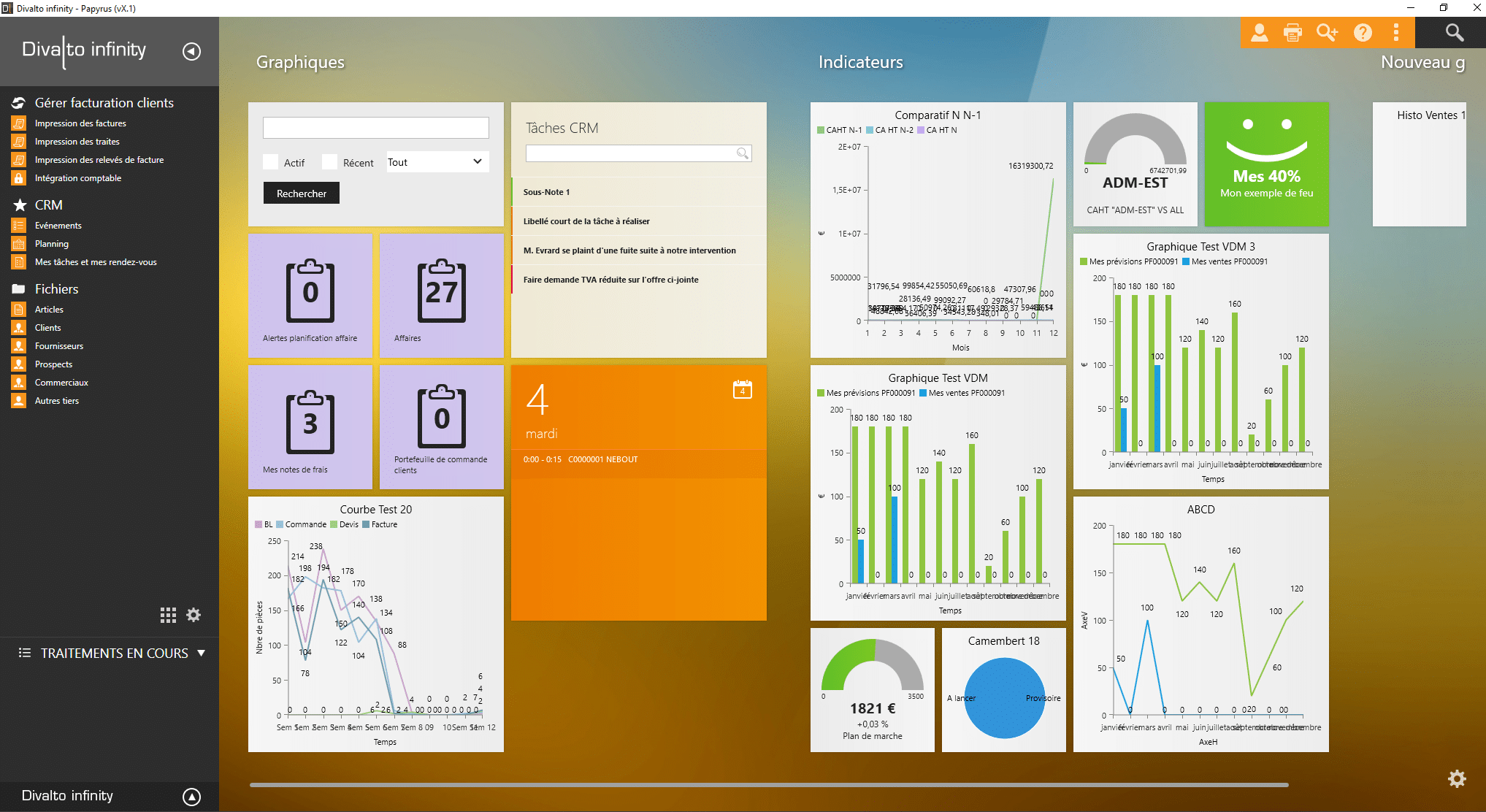Click calendar icon on orange agenda tile

(x=742, y=389)
